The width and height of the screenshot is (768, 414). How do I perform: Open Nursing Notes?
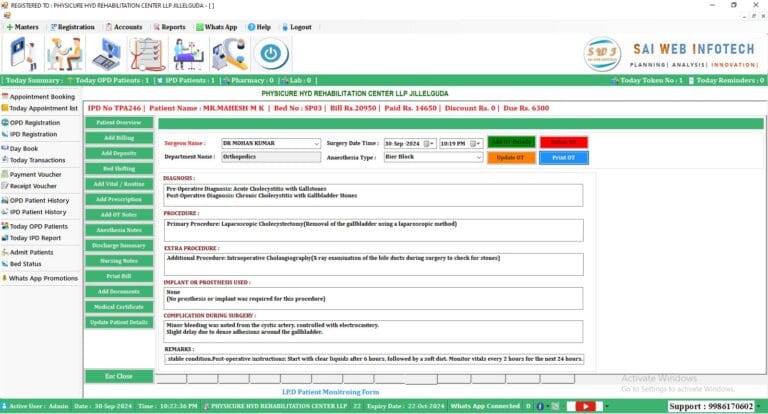tap(119, 261)
